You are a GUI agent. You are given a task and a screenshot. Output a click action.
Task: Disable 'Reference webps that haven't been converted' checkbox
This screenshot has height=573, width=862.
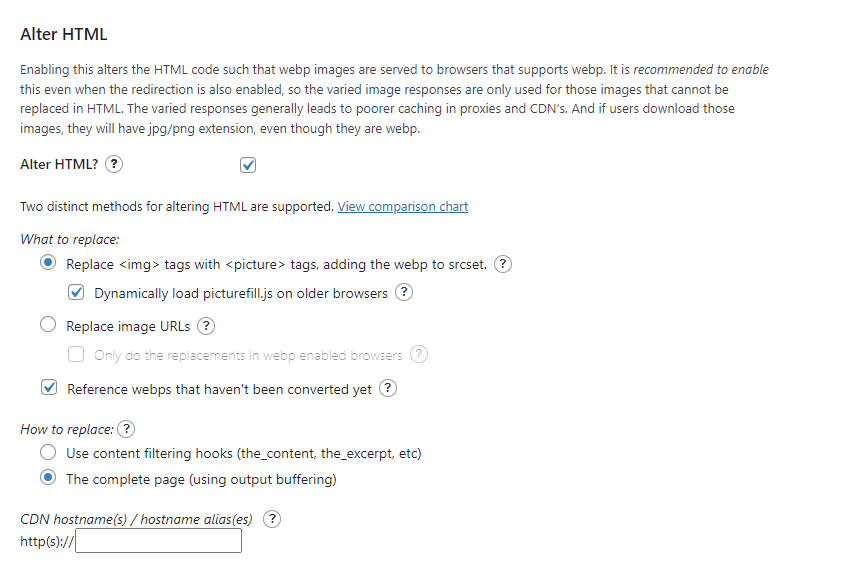(x=49, y=388)
